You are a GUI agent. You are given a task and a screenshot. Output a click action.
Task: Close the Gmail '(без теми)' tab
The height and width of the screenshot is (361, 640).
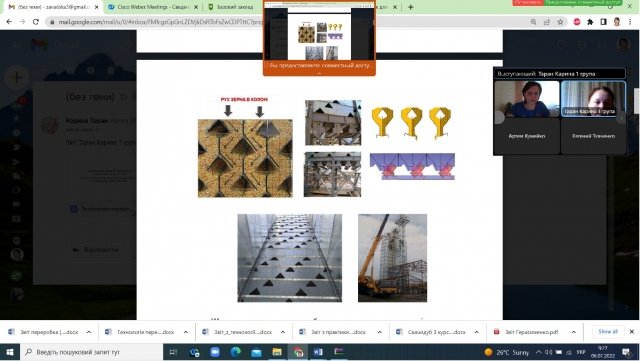pos(97,7)
